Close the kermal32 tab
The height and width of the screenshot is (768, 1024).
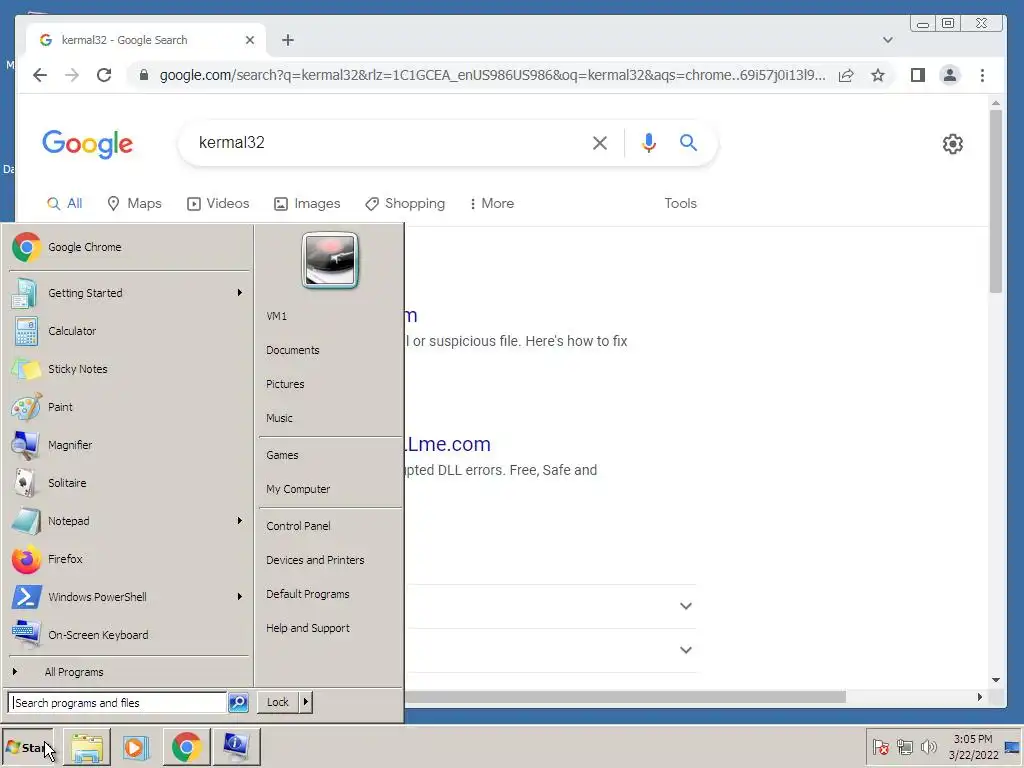pyautogui.click(x=249, y=40)
